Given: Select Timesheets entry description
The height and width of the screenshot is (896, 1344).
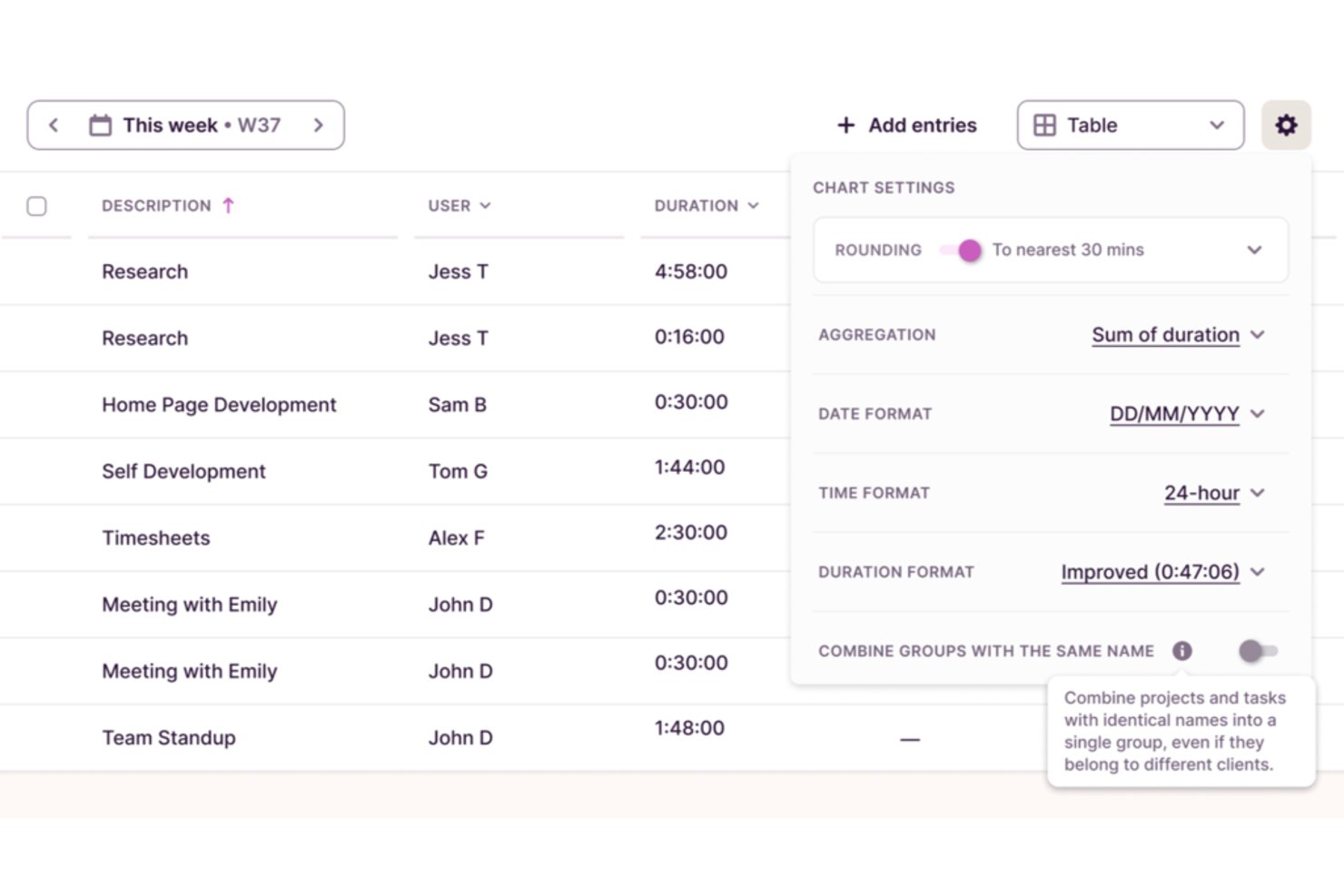Looking at the screenshot, I should tap(155, 537).
